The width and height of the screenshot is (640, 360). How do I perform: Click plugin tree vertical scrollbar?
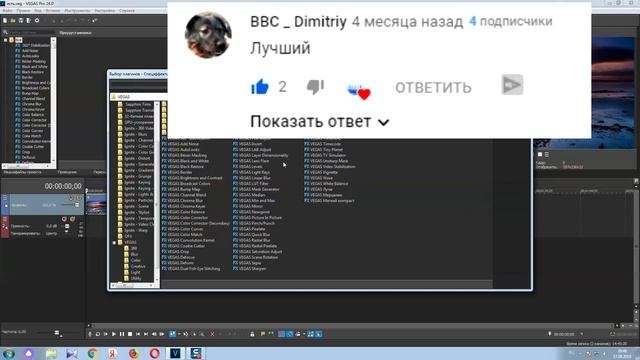157,192
